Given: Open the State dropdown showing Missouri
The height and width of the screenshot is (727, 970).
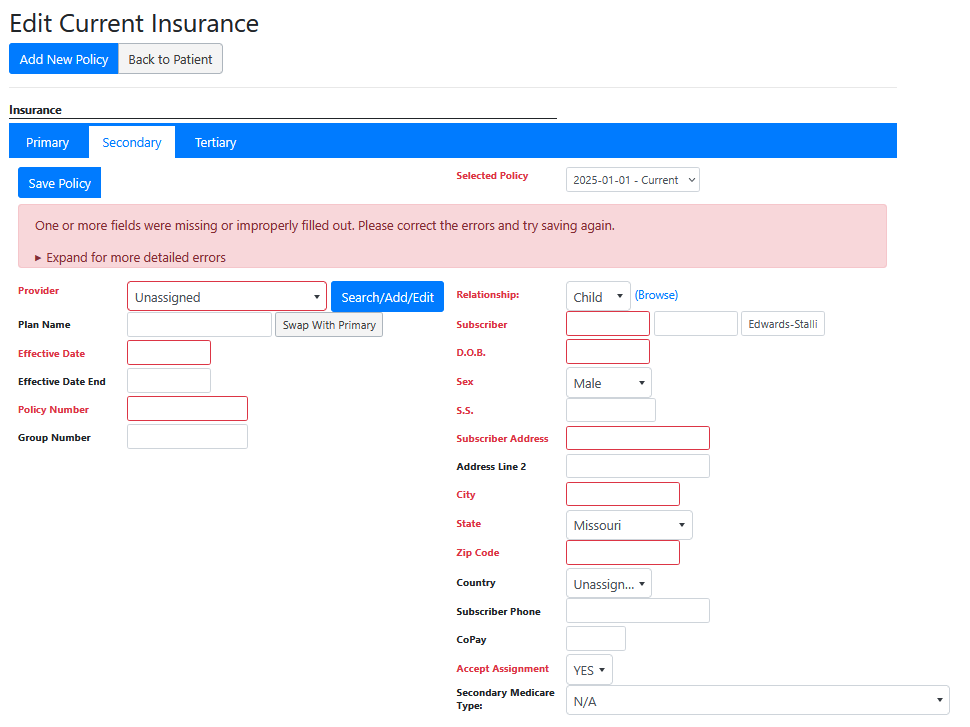Looking at the screenshot, I should tap(629, 525).
